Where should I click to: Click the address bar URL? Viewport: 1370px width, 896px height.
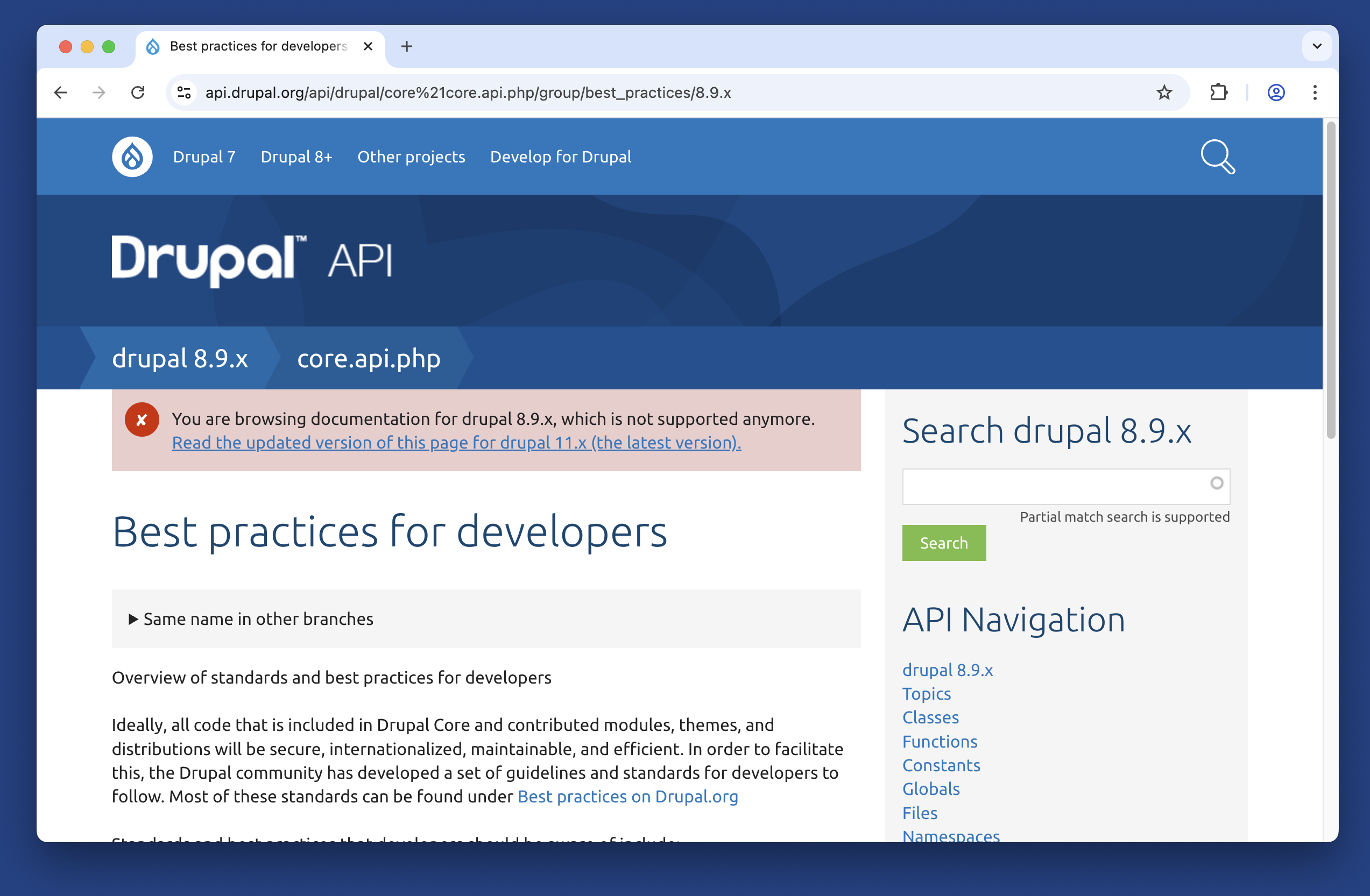pos(468,93)
